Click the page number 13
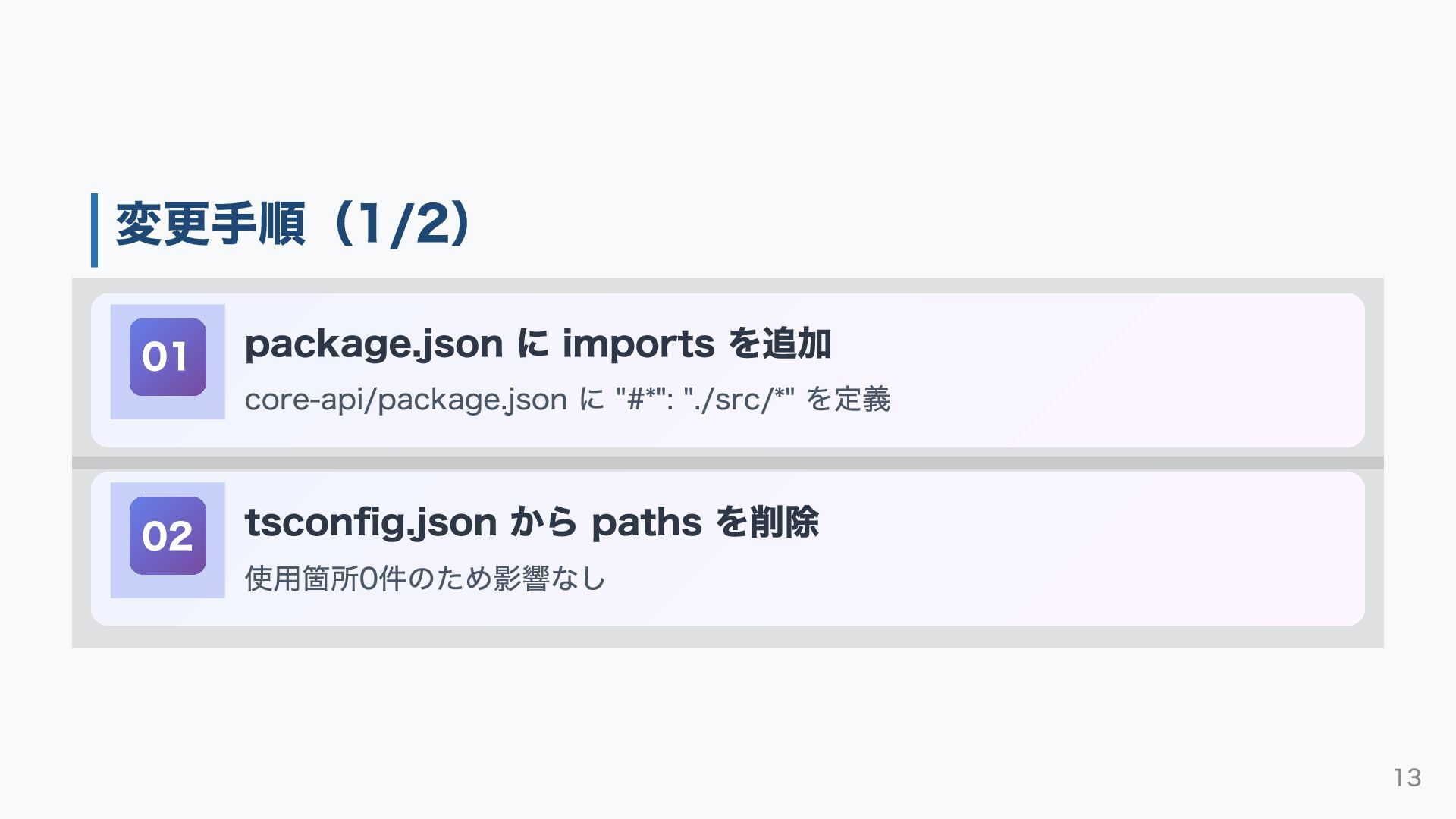The height and width of the screenshot is (819, 1456). 1407,777
